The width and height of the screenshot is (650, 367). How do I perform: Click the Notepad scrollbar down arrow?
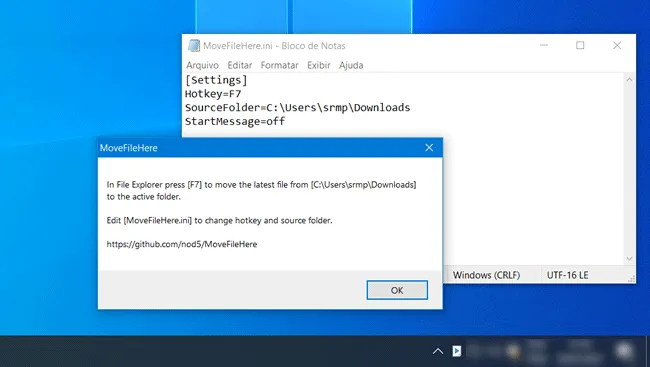[629, 258]
